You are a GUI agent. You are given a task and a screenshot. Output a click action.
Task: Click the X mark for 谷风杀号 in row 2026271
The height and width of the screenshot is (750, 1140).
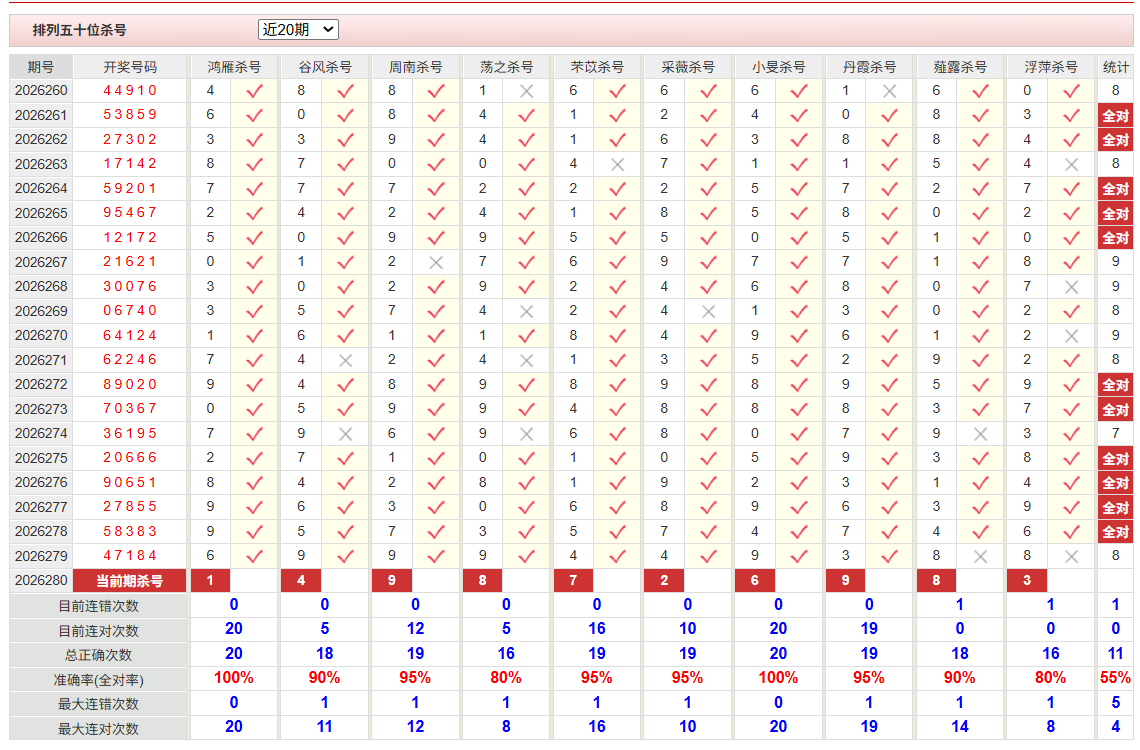tap(345, 361)
